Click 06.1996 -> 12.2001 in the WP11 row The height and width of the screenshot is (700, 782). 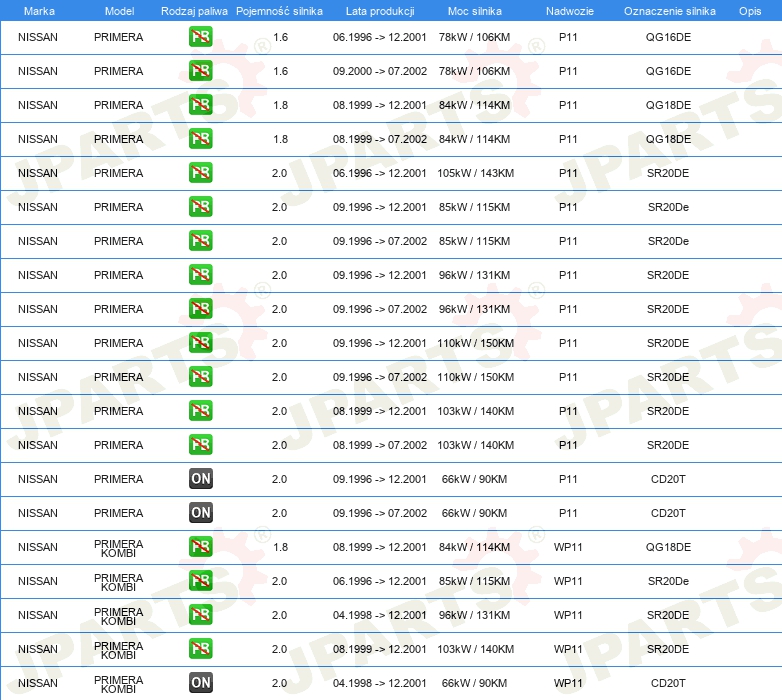380,581
